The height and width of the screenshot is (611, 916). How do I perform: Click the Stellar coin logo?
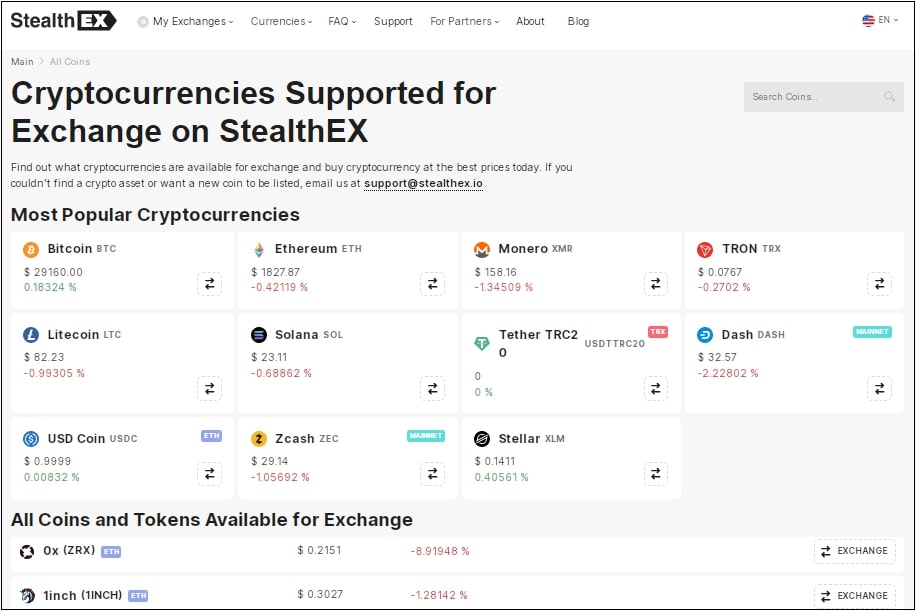point(482,439)
